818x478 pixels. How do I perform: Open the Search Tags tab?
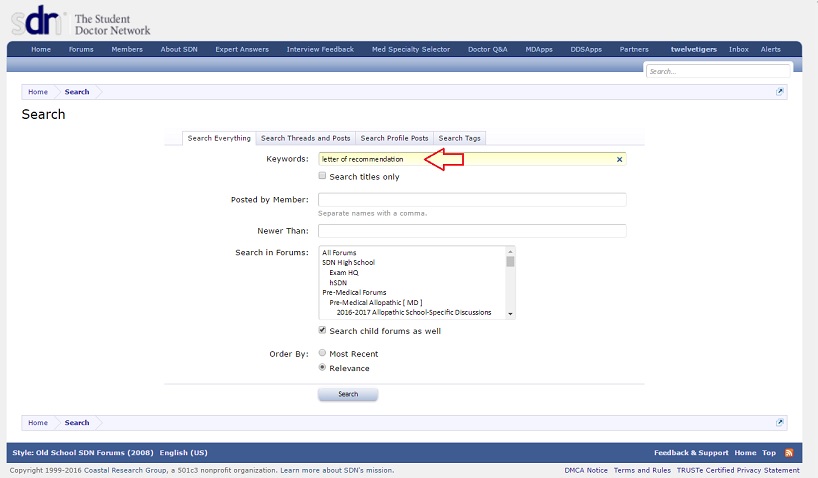pyautogui.click(x=459, y=138)
